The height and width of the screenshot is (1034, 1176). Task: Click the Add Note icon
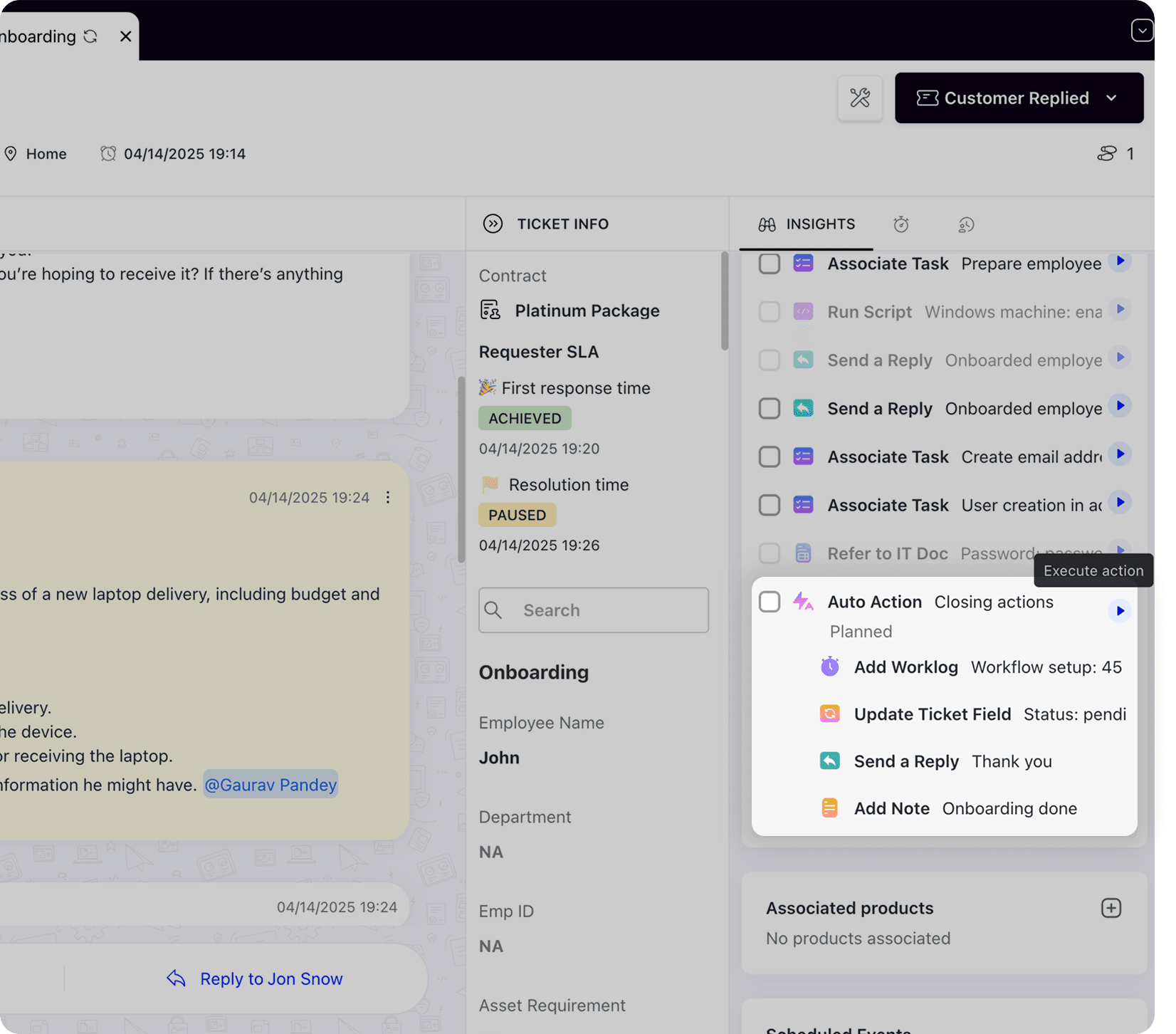(x=830, y=808)
